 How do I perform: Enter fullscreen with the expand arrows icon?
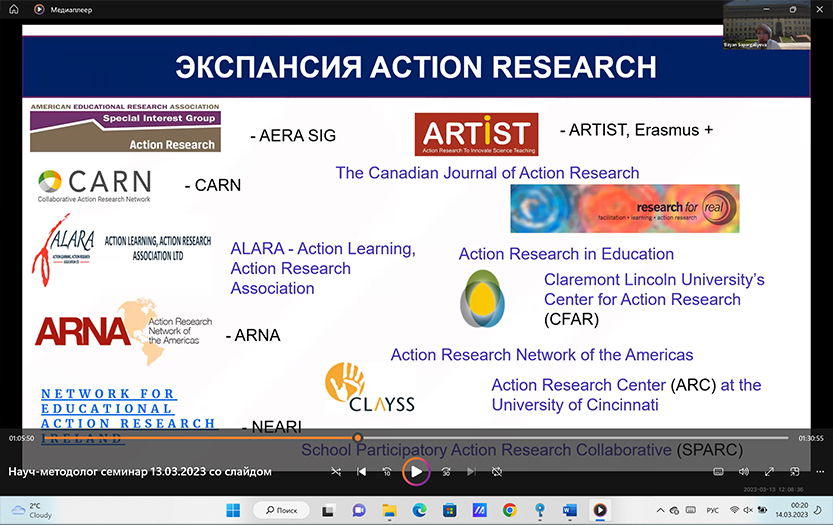769,471
